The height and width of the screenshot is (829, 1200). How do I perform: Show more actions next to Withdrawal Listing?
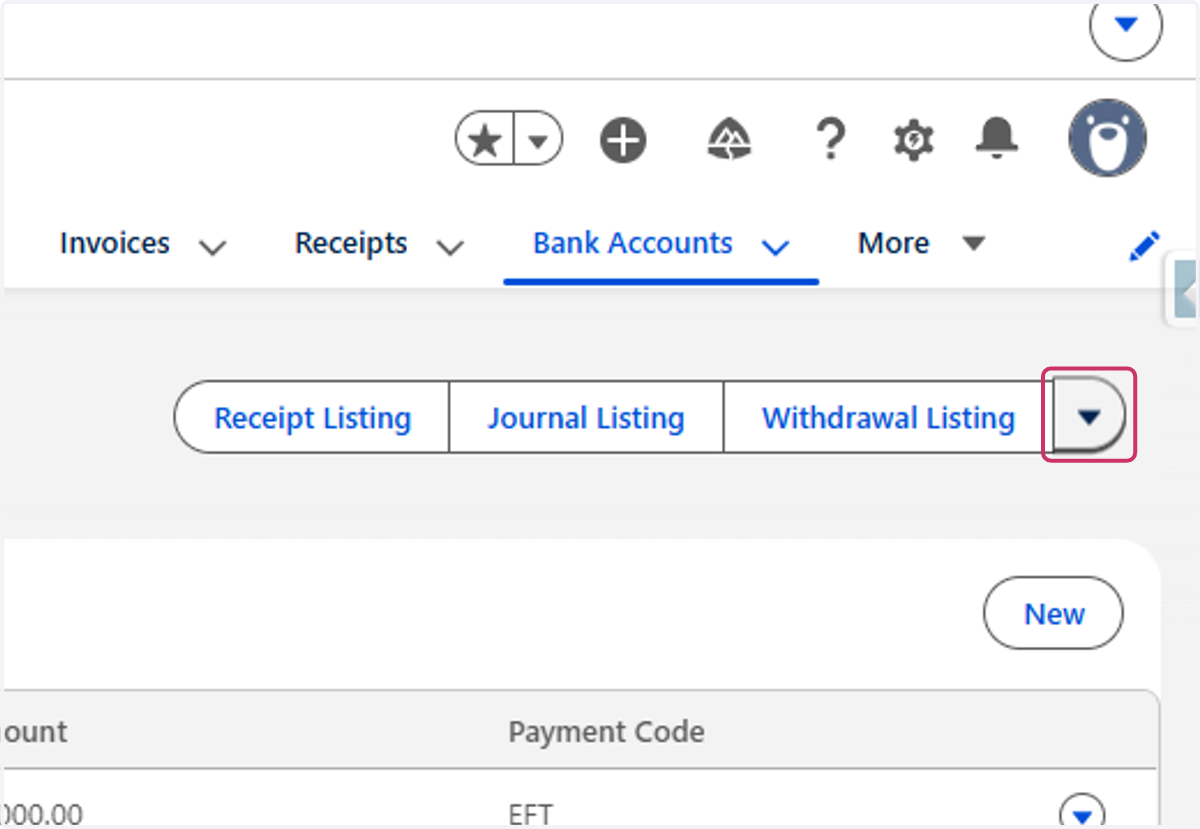1089,416
